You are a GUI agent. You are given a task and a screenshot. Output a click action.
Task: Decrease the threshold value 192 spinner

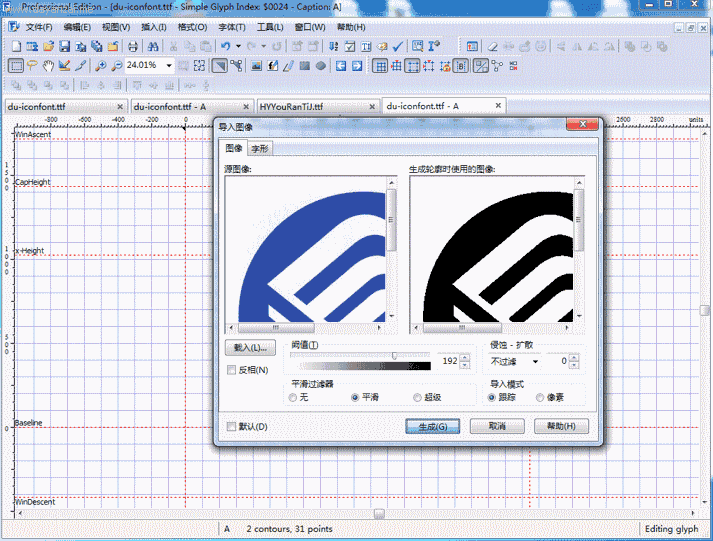click(x=465, y=365)
